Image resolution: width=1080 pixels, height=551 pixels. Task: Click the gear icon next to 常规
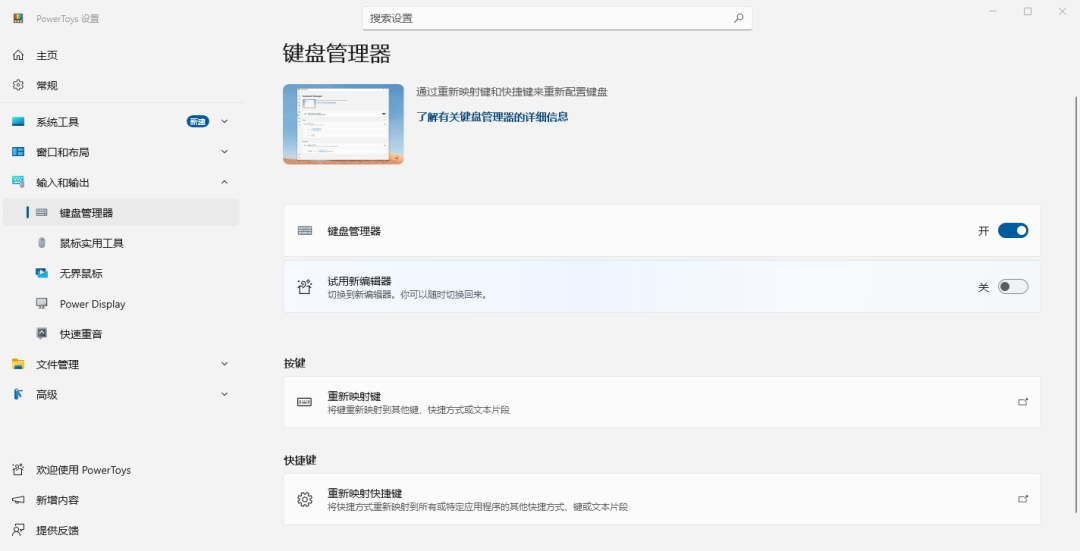coord(19,85)
